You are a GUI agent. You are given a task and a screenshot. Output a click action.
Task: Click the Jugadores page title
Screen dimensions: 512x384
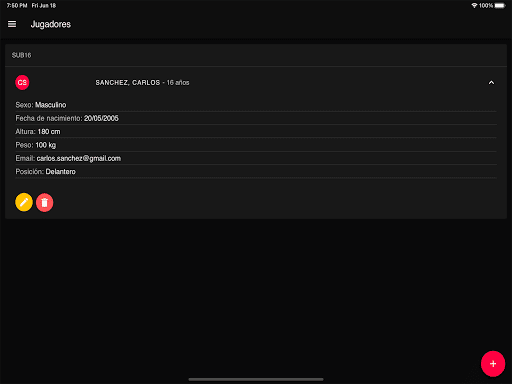click(51, 24)
